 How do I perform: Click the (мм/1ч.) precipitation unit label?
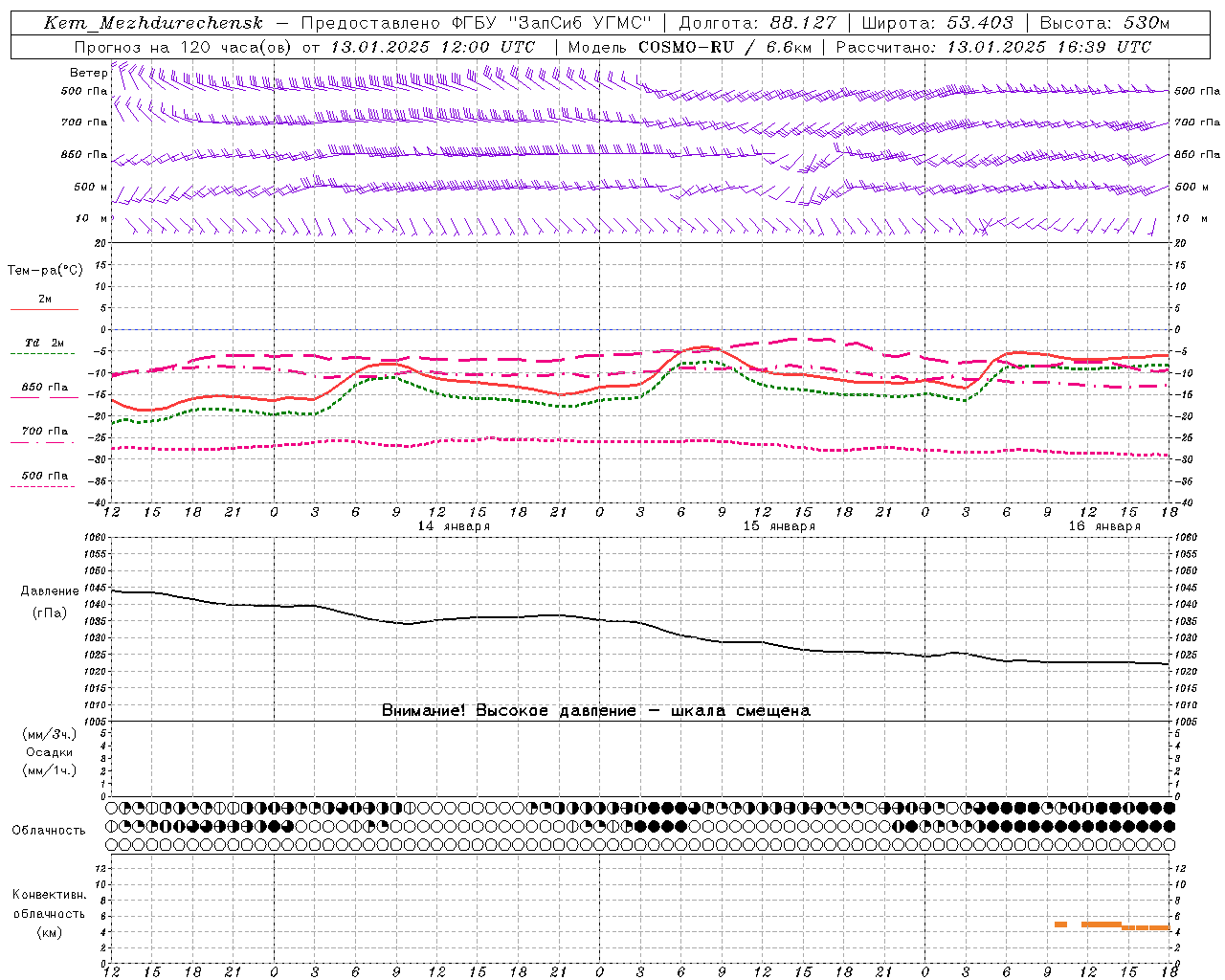(50, 770)
